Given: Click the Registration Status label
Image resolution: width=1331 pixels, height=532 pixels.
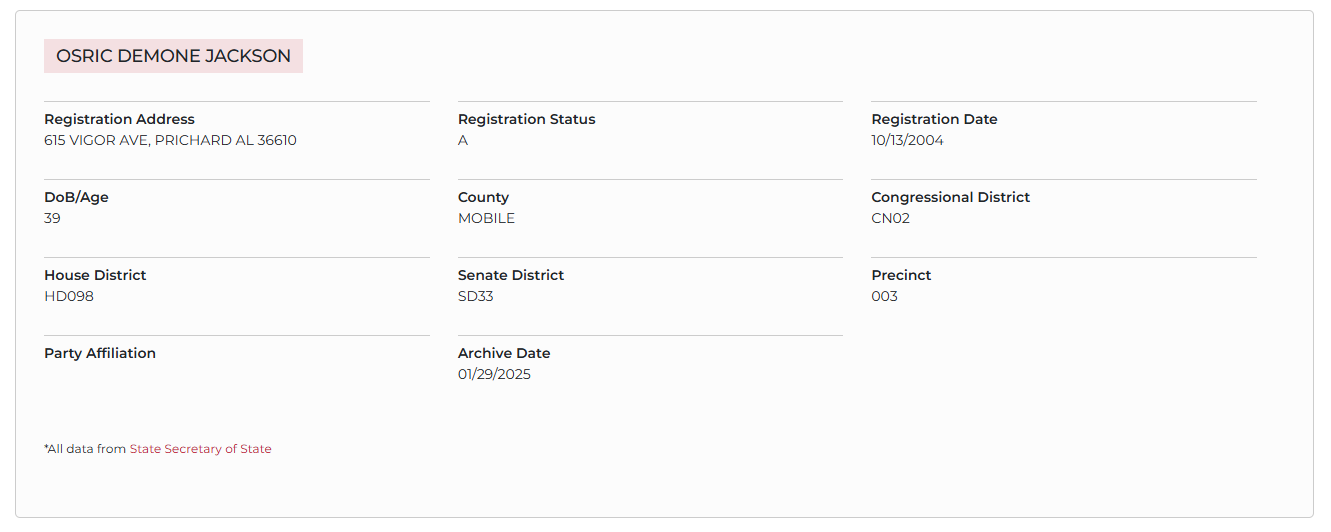Looking at the screenshot, I should coord(526,119).
